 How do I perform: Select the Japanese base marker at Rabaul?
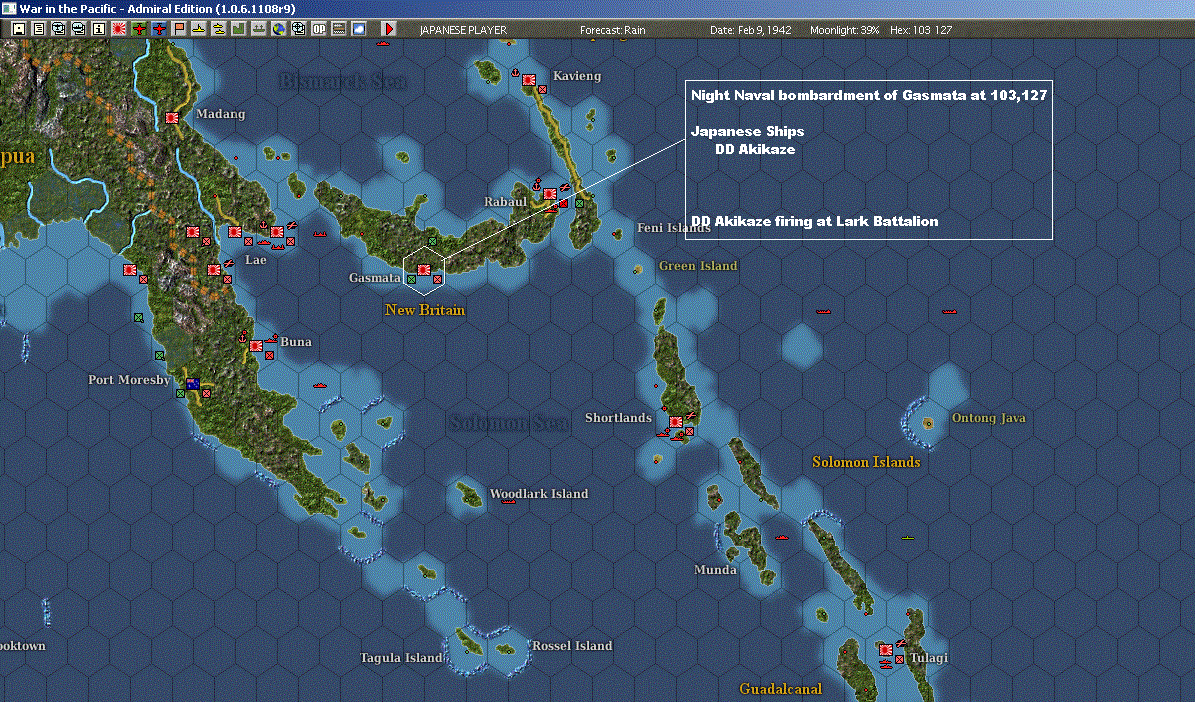(x=549, y=195)
